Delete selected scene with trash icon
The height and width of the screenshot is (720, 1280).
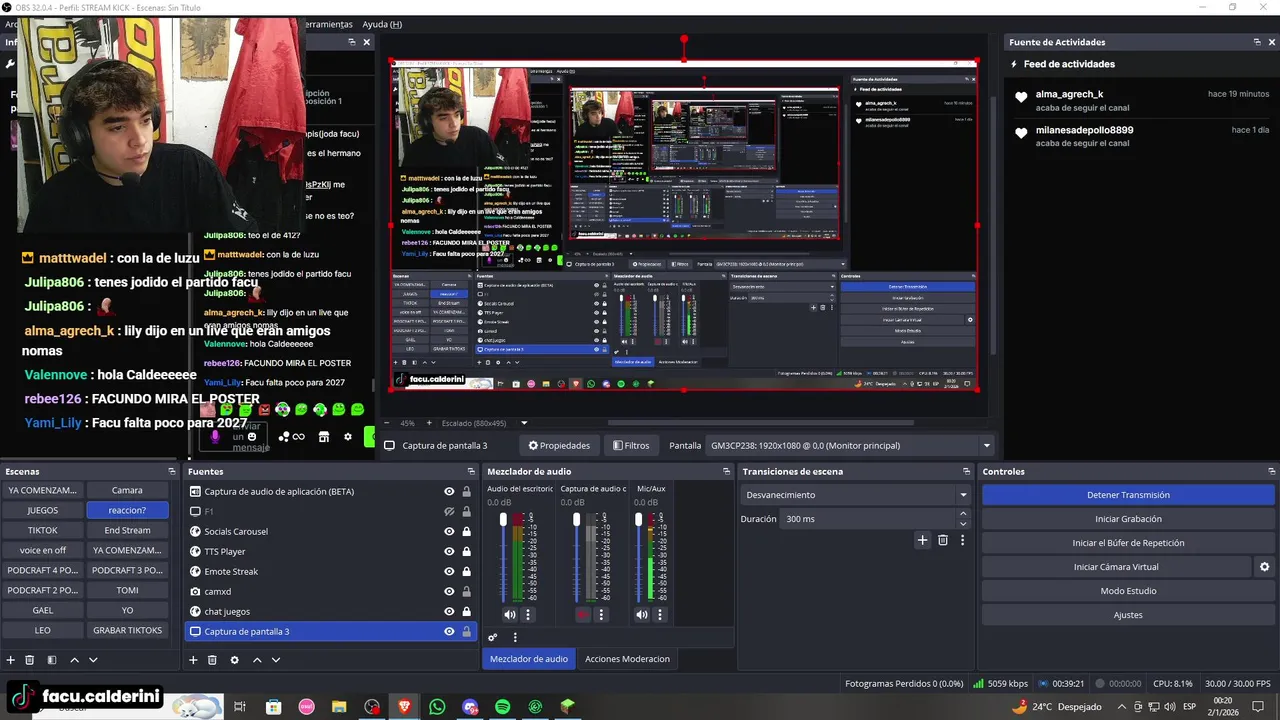(x=30, y=660)
